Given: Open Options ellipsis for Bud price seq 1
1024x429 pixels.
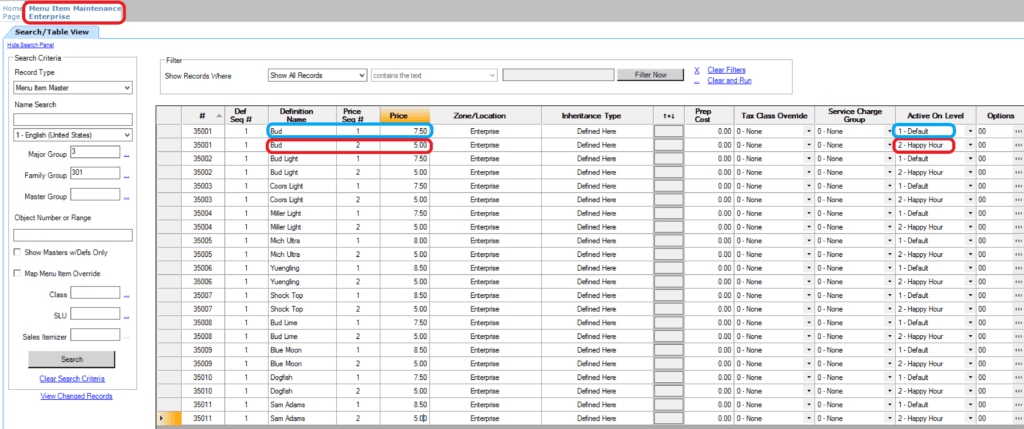Looking at the screenshot, I should click(1017, 131).
